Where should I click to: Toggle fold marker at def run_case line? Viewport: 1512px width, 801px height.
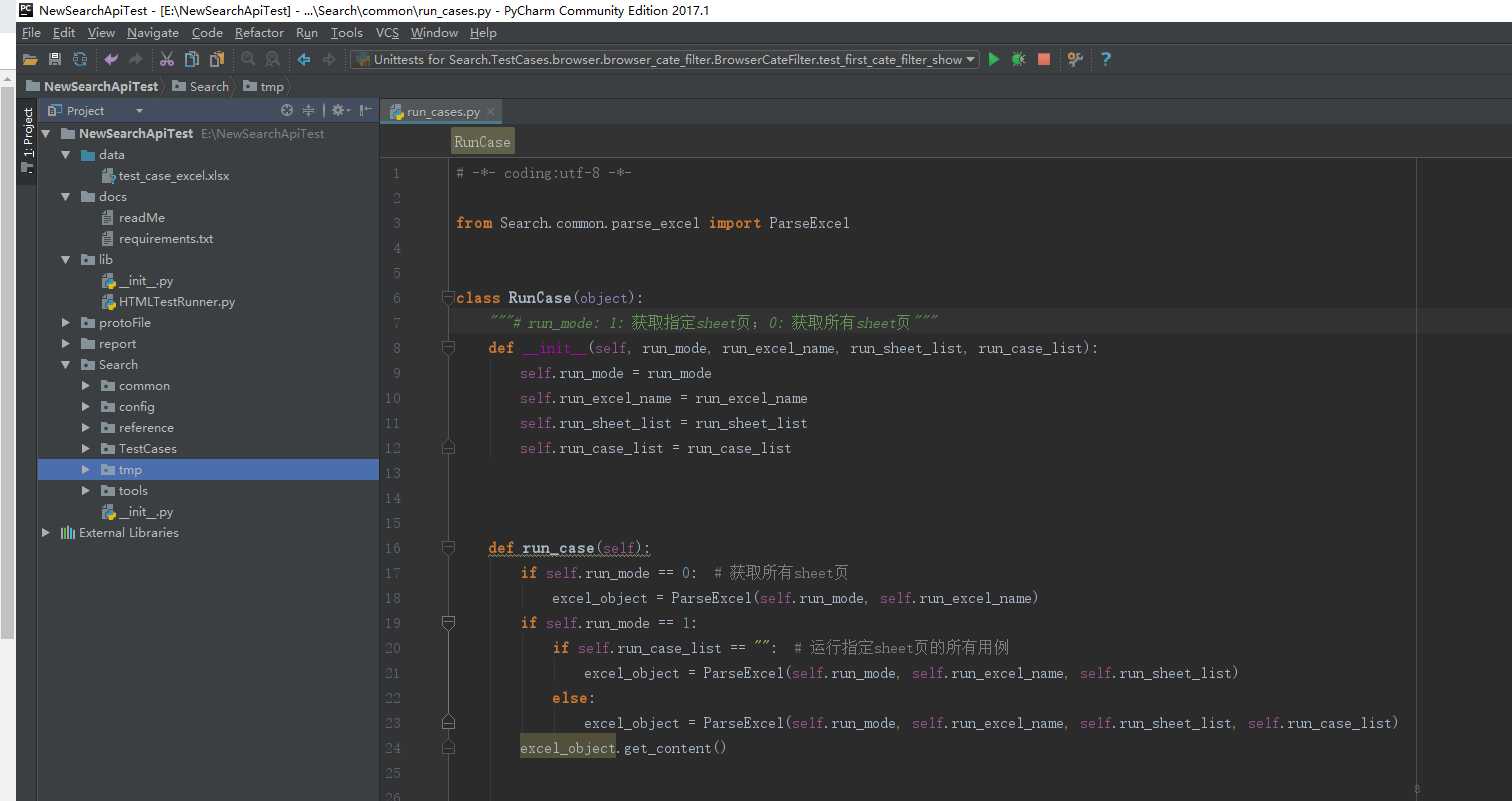[448, 548]
